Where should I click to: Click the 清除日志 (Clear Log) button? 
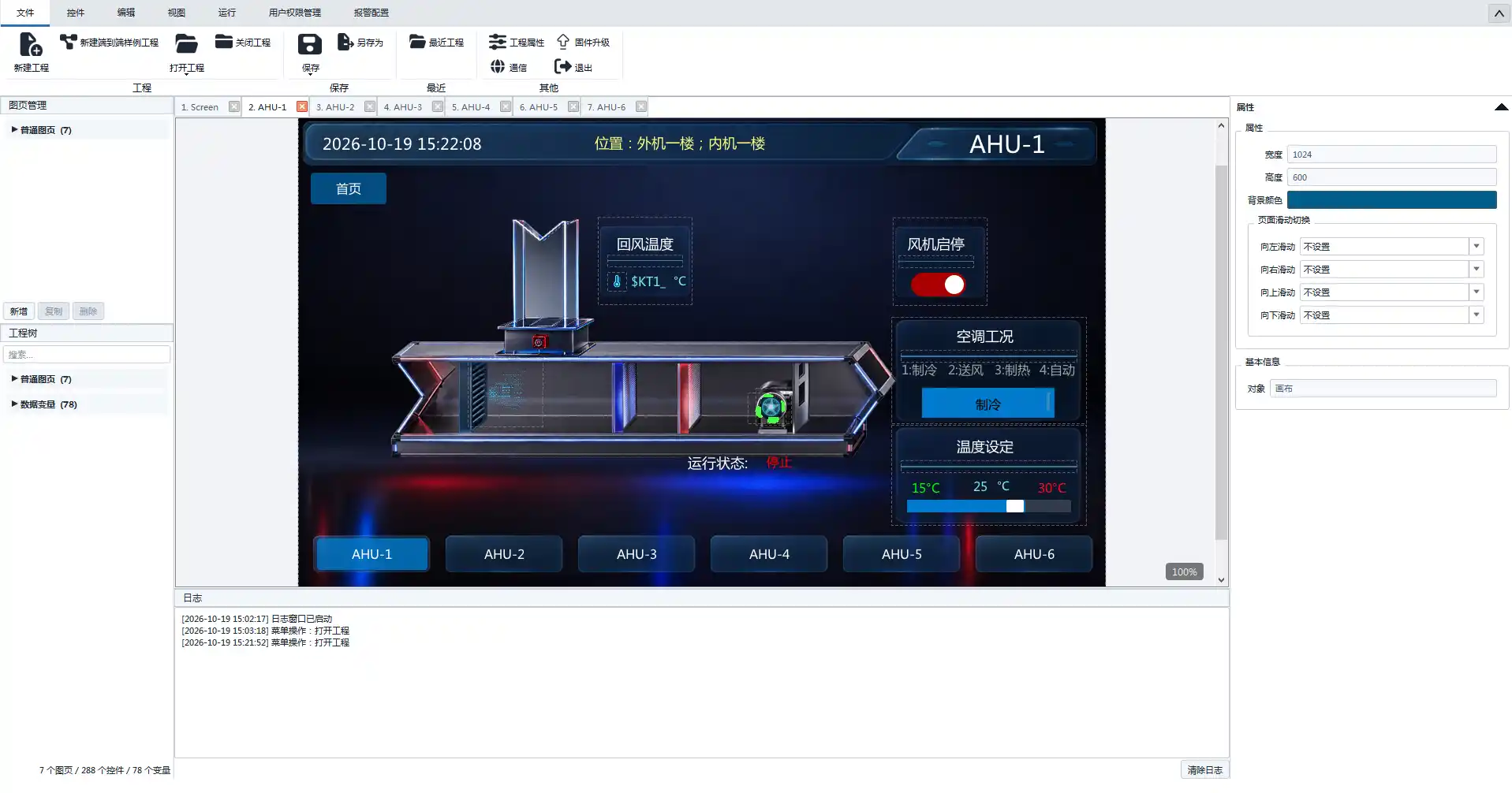click(x=1204, y=770)
